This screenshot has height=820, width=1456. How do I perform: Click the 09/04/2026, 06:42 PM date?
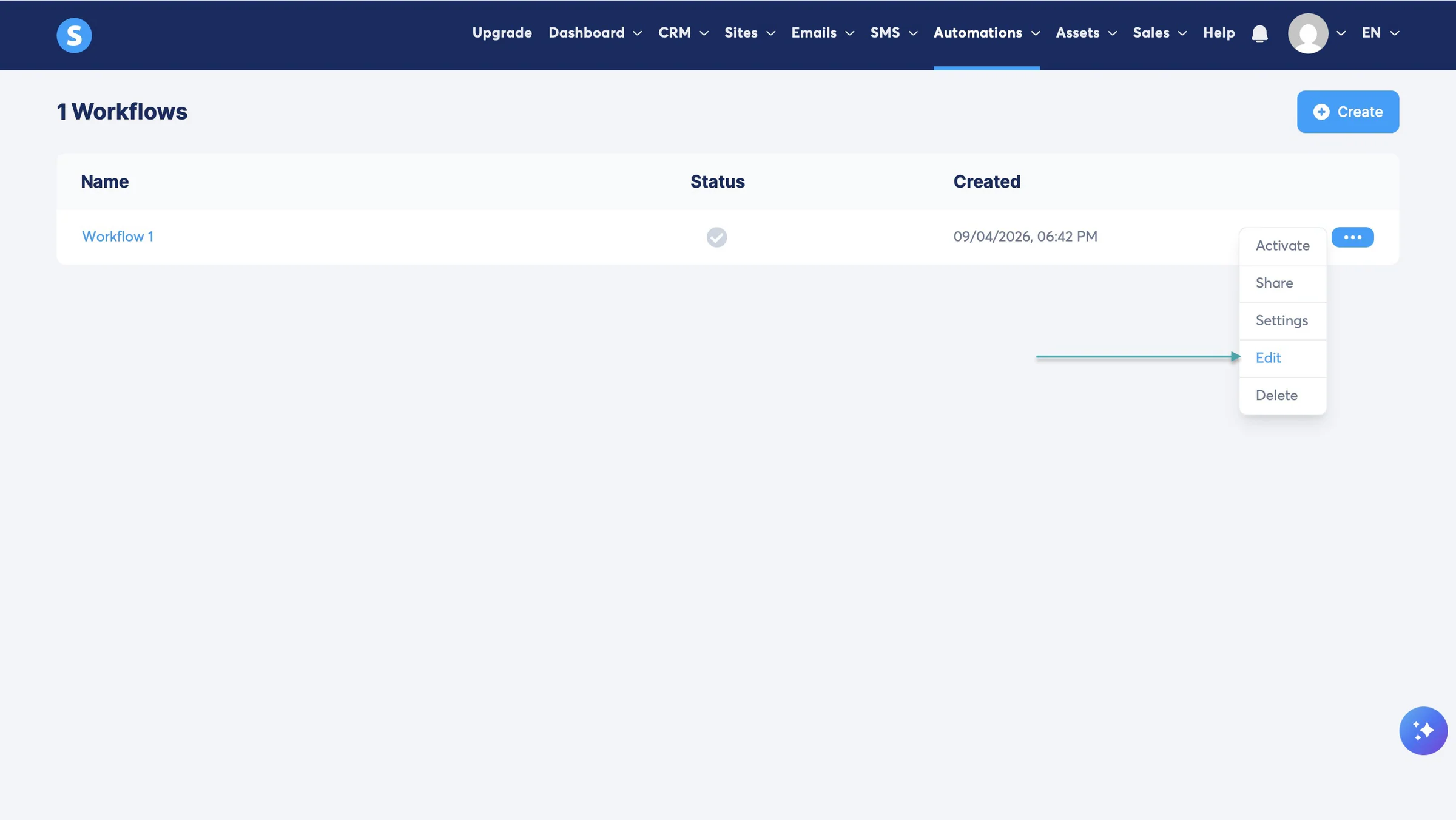pos(1025,237)
